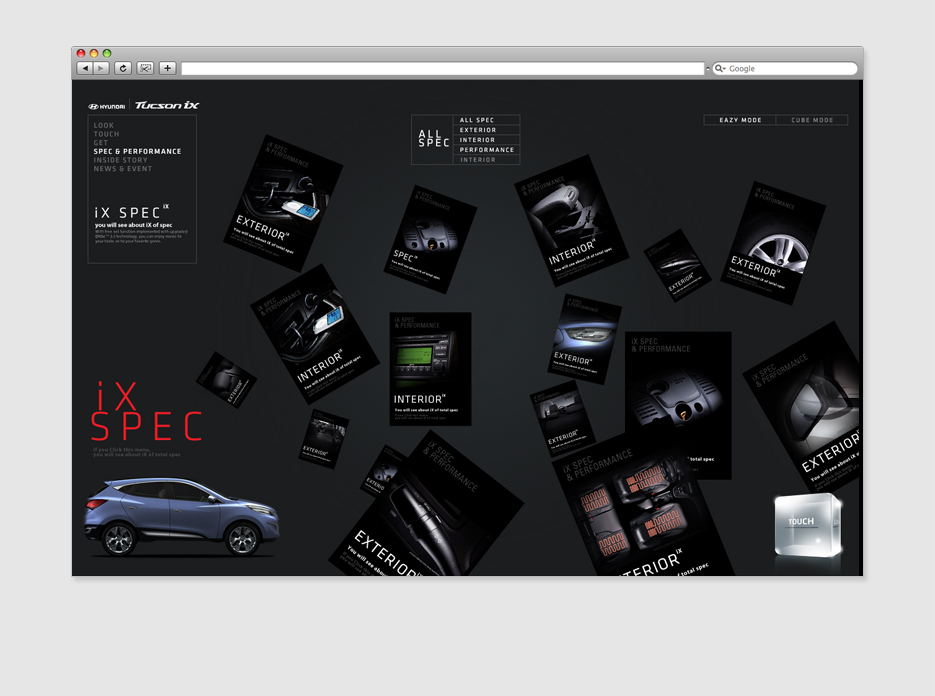The height and width of the screenshot is (696, 935).
Task: Click the add bookmark plus button
Action: click(168, 69)
